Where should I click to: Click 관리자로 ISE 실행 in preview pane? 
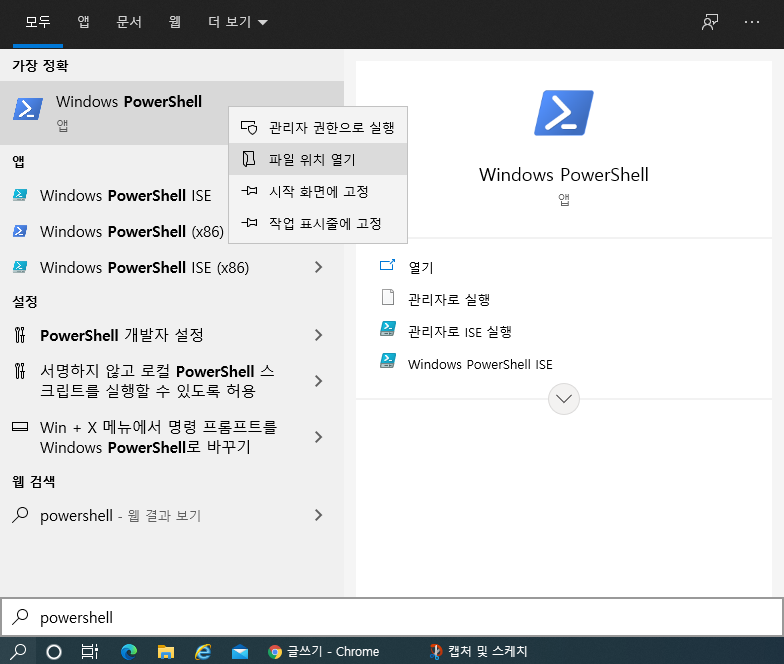pos(460,332)
